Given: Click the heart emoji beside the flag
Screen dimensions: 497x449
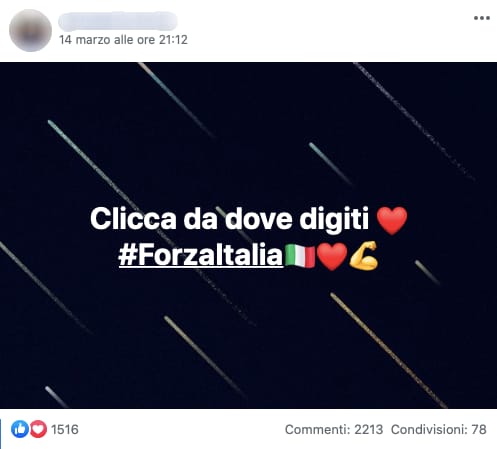Looking at the screenshot, I should click(332, 256).
